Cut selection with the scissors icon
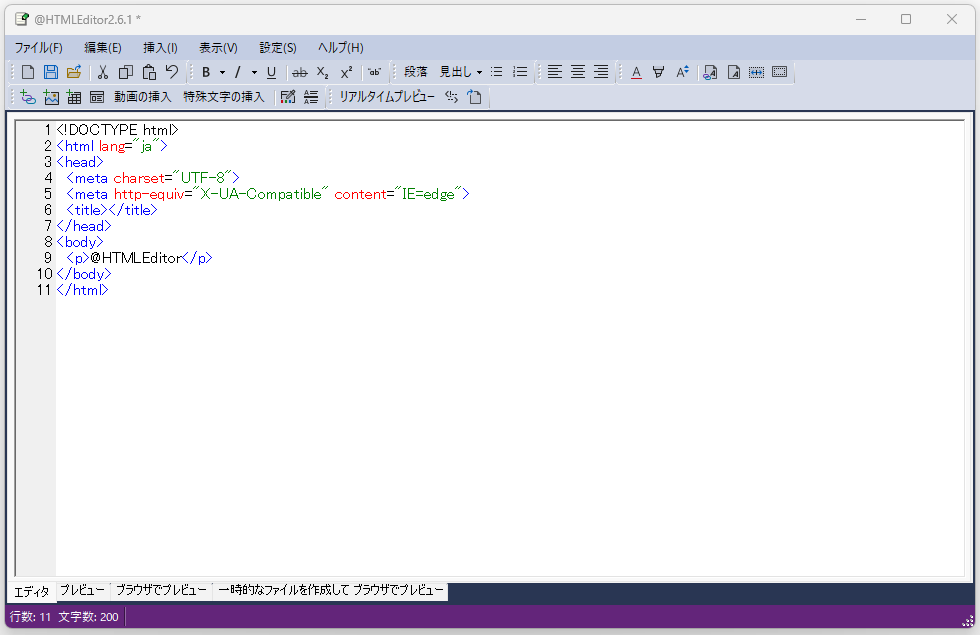 (103, 72)
